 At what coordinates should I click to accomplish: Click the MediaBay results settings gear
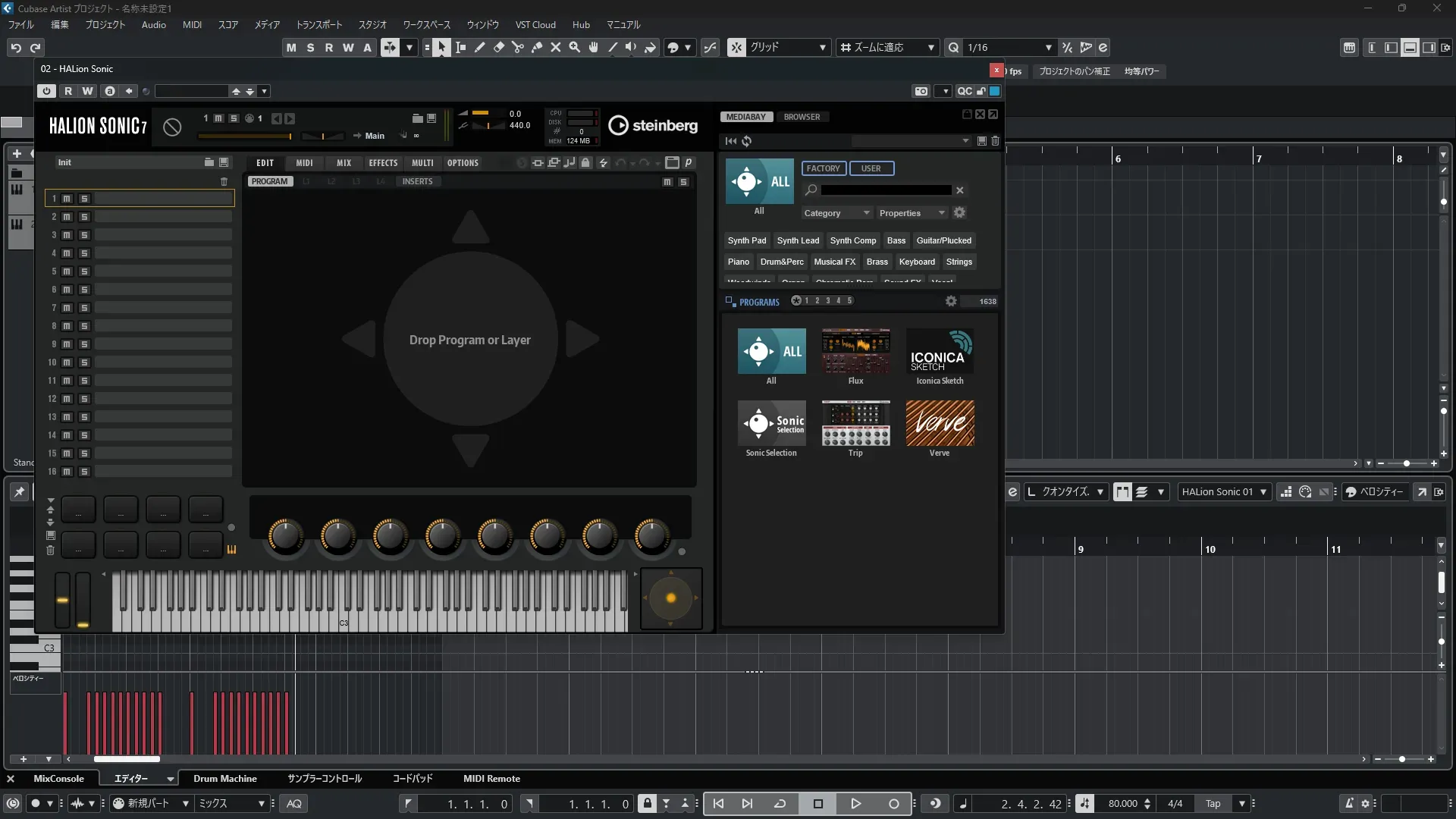(x=951, y=301)
